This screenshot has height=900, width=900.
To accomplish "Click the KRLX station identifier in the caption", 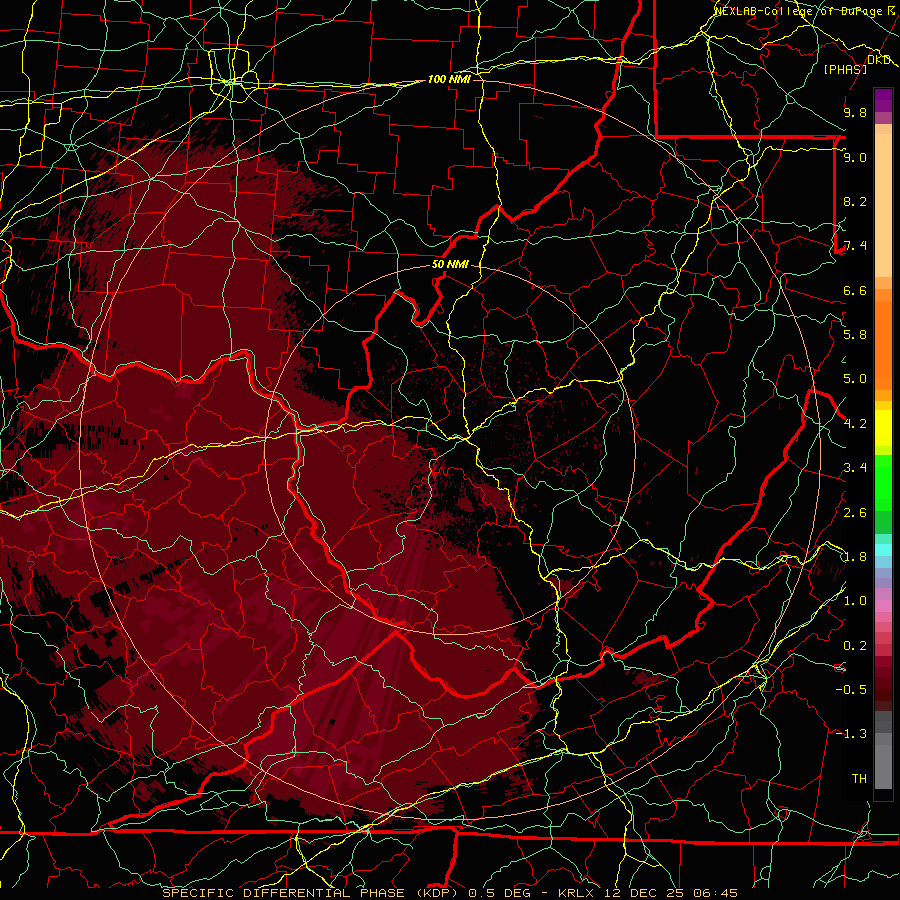I will [577, 893].
